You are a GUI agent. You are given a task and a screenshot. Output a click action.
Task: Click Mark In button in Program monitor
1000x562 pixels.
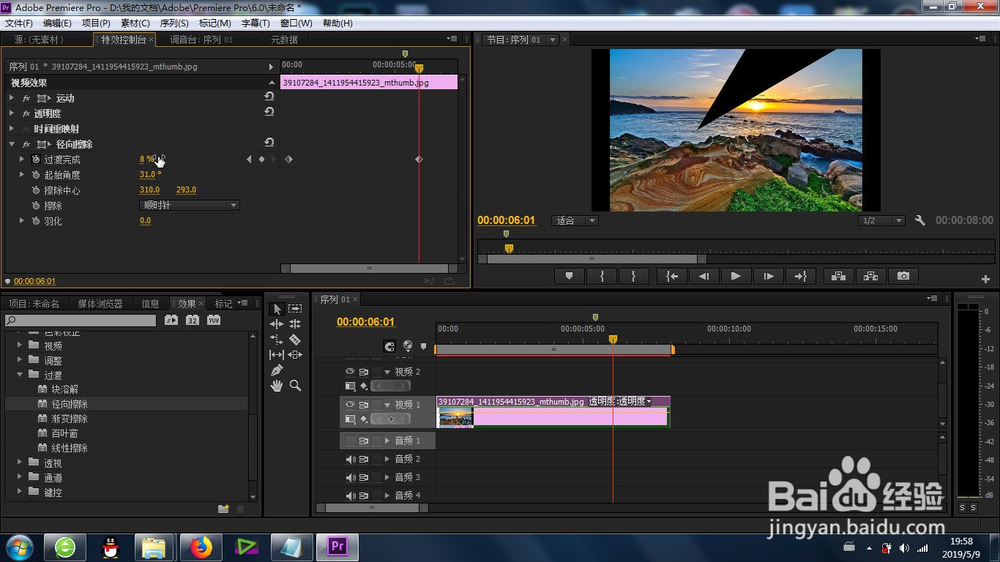(601, 276)
